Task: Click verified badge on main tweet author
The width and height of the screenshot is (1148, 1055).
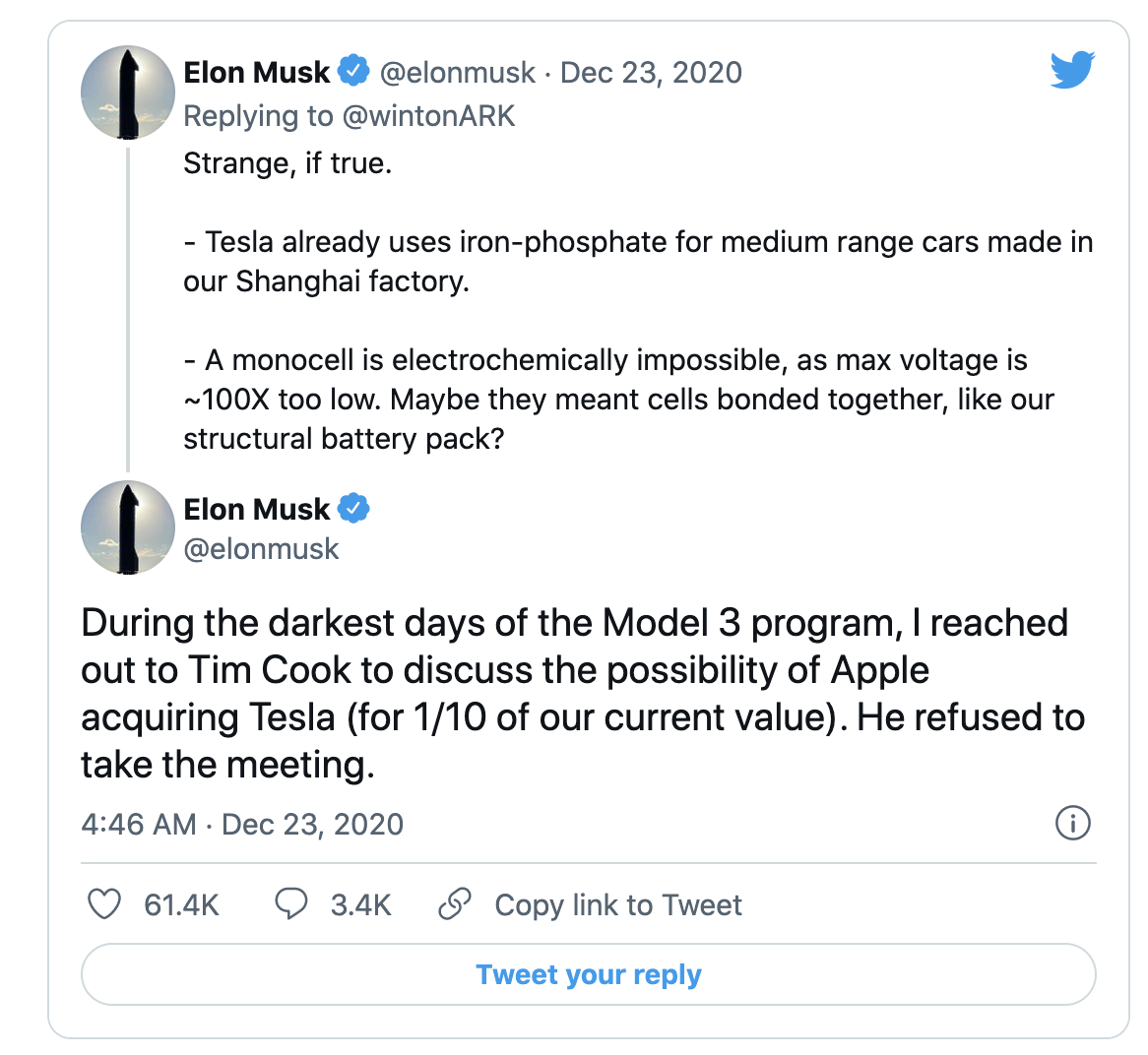Action: pyautogui.click(x=353, y=509)
